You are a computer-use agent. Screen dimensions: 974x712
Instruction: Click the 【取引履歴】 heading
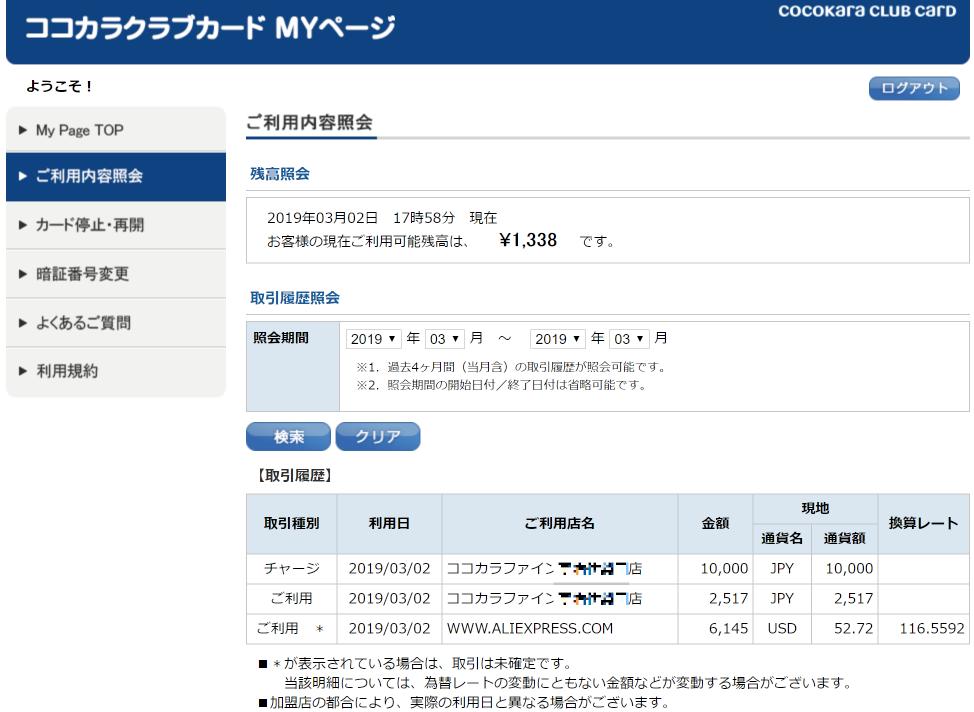(x=294, y=476)
